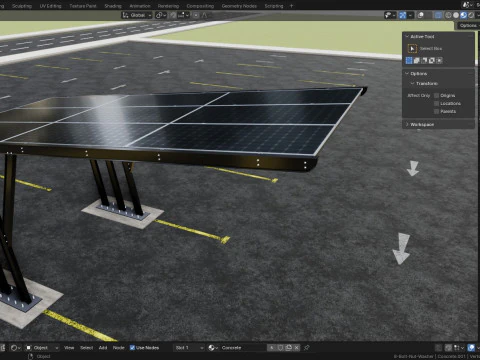Open the viewport object visibility dropdown
This screenshot has width=480, height=360.
click(390, 15)
